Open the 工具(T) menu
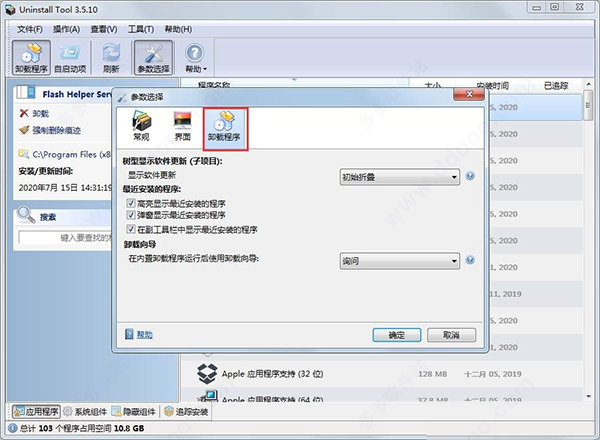 [141, 29]
